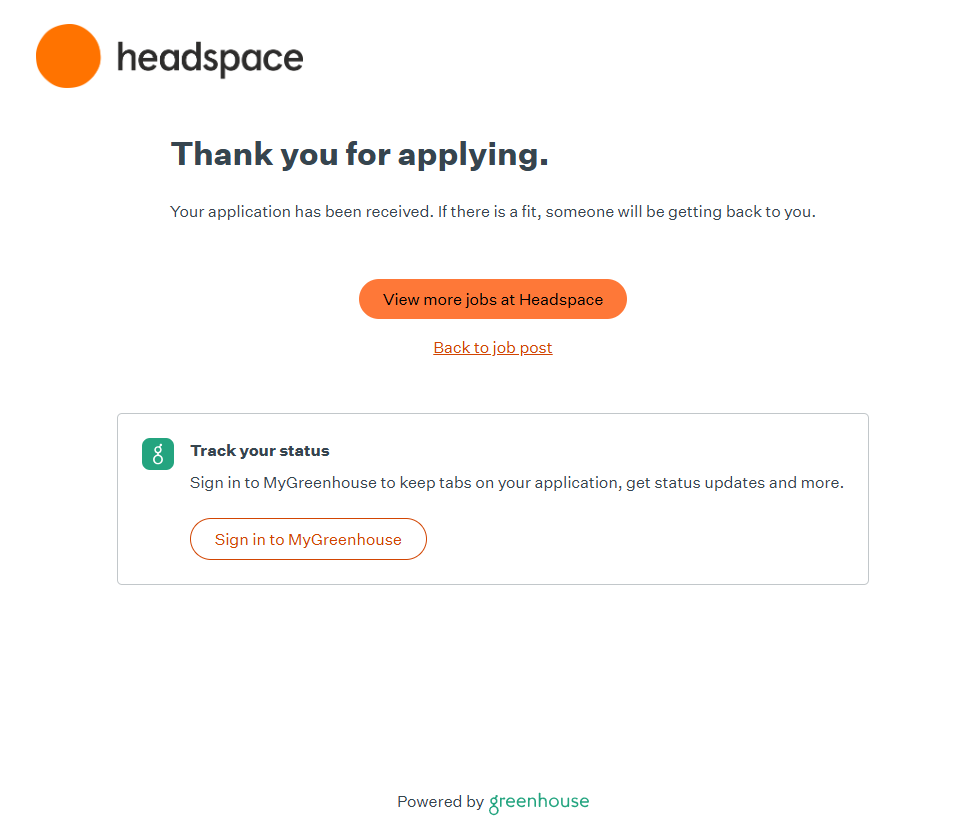This screenshot has height=837, width=971.
Task: Click the Thank you for applying heading
Action: point(360,154)
